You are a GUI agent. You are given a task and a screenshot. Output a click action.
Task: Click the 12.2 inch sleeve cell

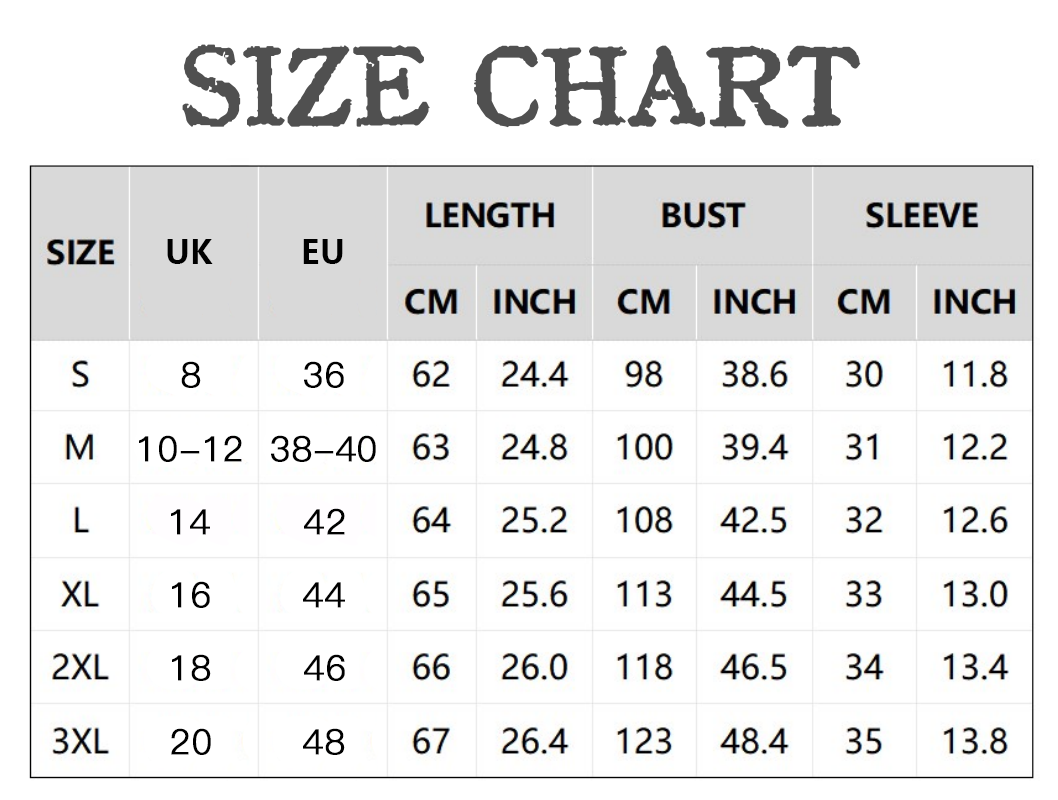coord(974,448)
